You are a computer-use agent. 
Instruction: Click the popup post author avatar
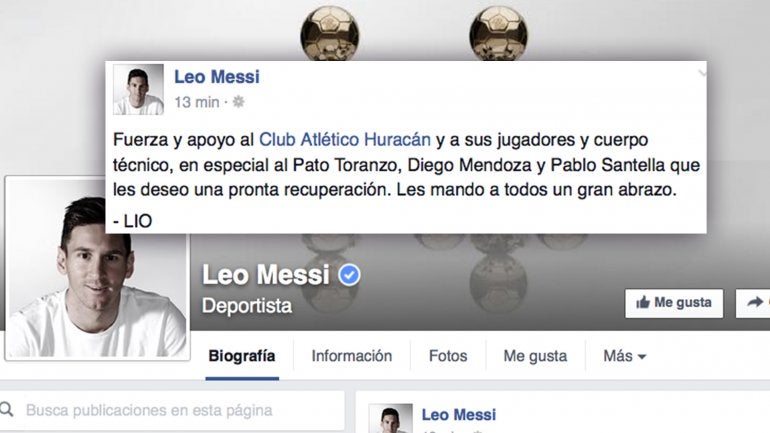[x=138, y=89]
